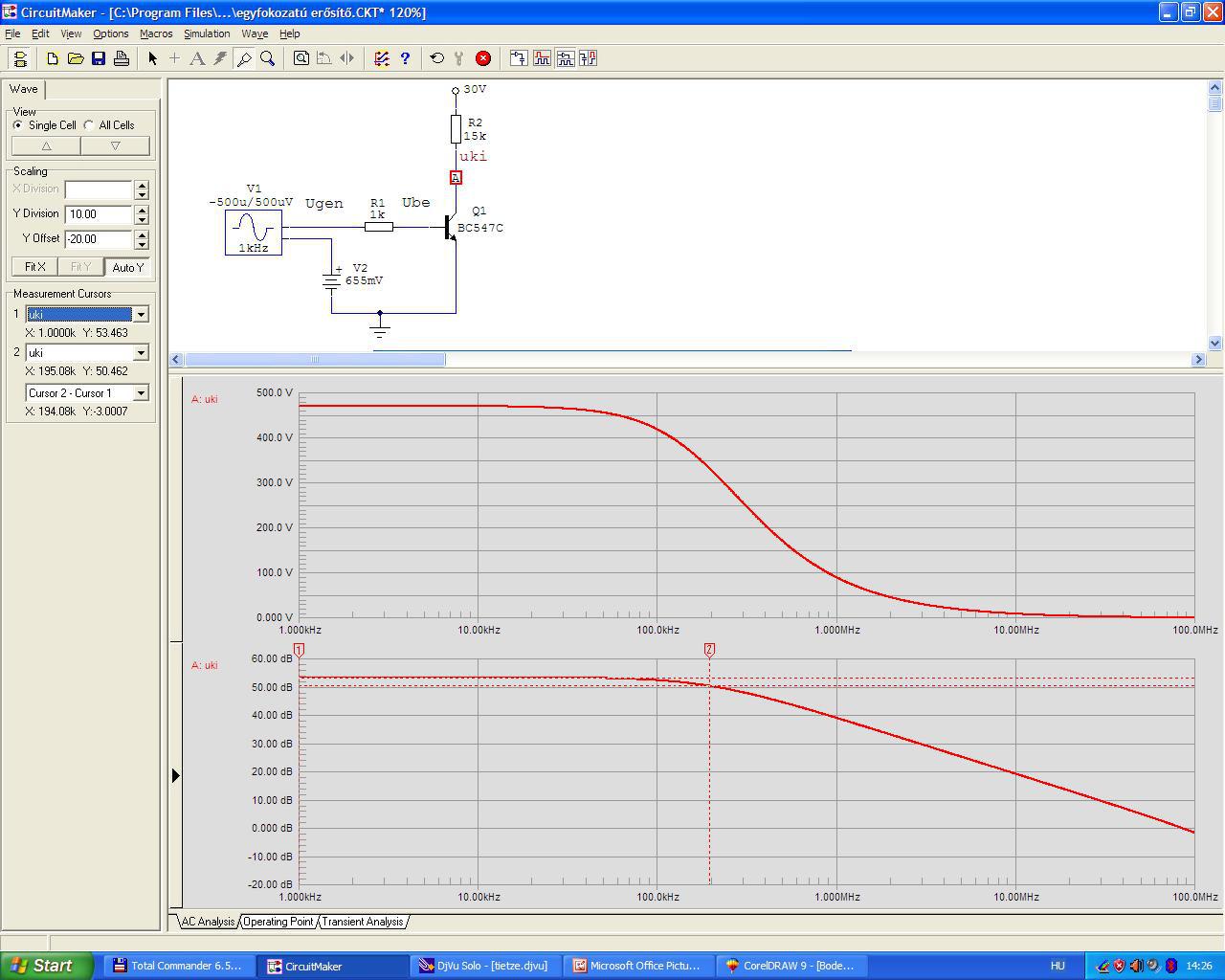1225x980 pixels.
Task: Open a circuit file with folder icon
Action: click(76, 58)
